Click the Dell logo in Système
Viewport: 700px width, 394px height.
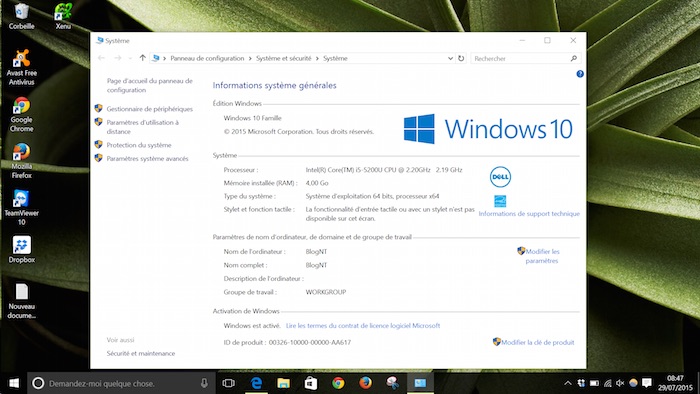[500, 177]
